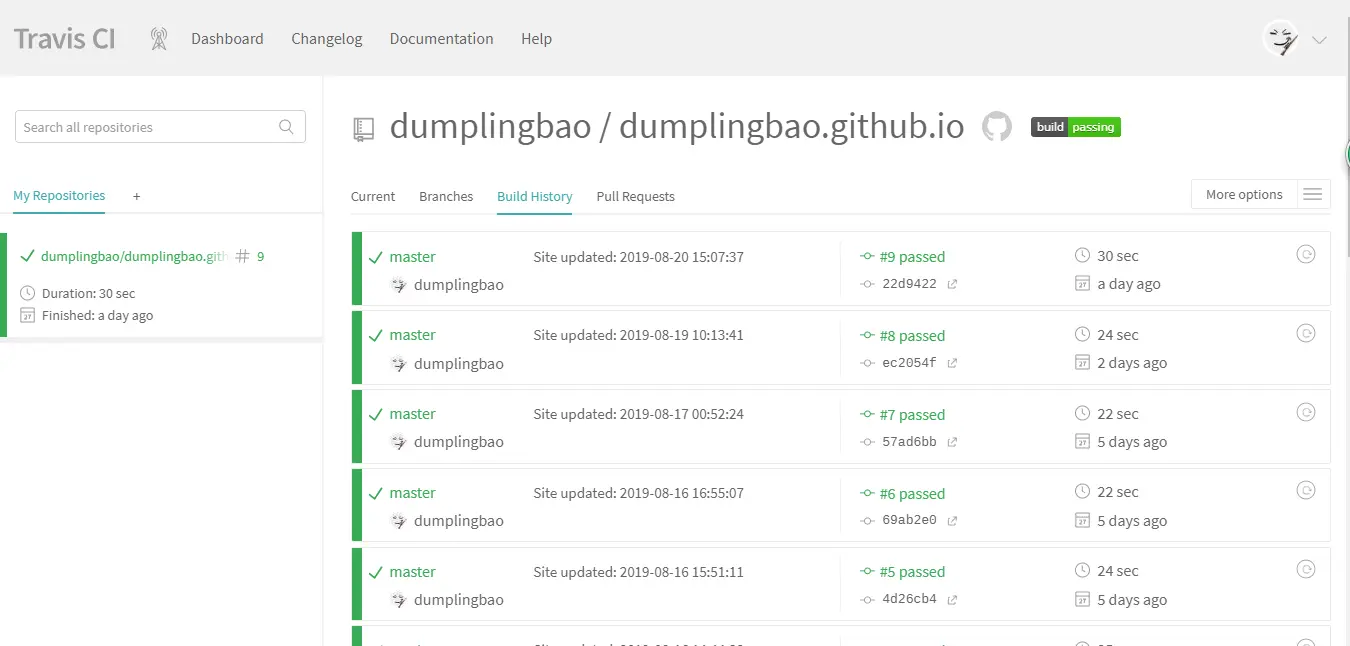Click the clock icon in the sidebar Duration line
1350x646 pixels.
pyautogui.click(x=27, y=294)
